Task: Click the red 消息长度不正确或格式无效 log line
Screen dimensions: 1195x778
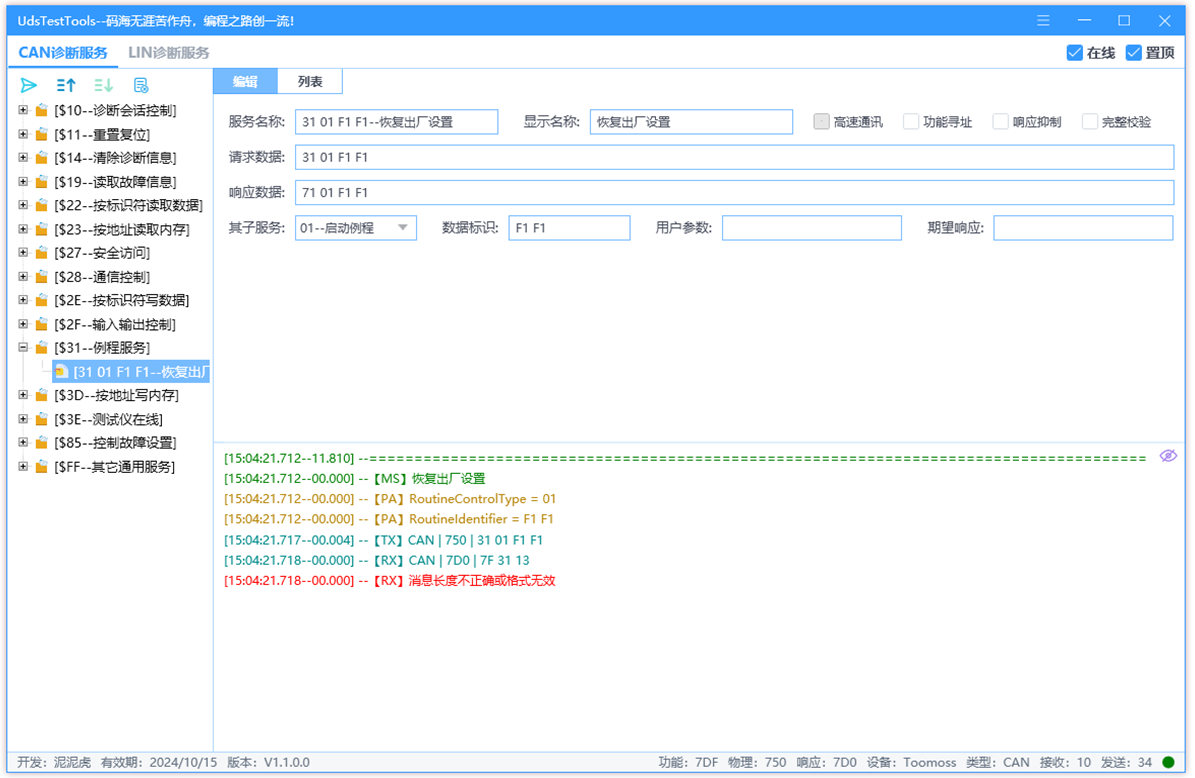Action: pos(389,581)
